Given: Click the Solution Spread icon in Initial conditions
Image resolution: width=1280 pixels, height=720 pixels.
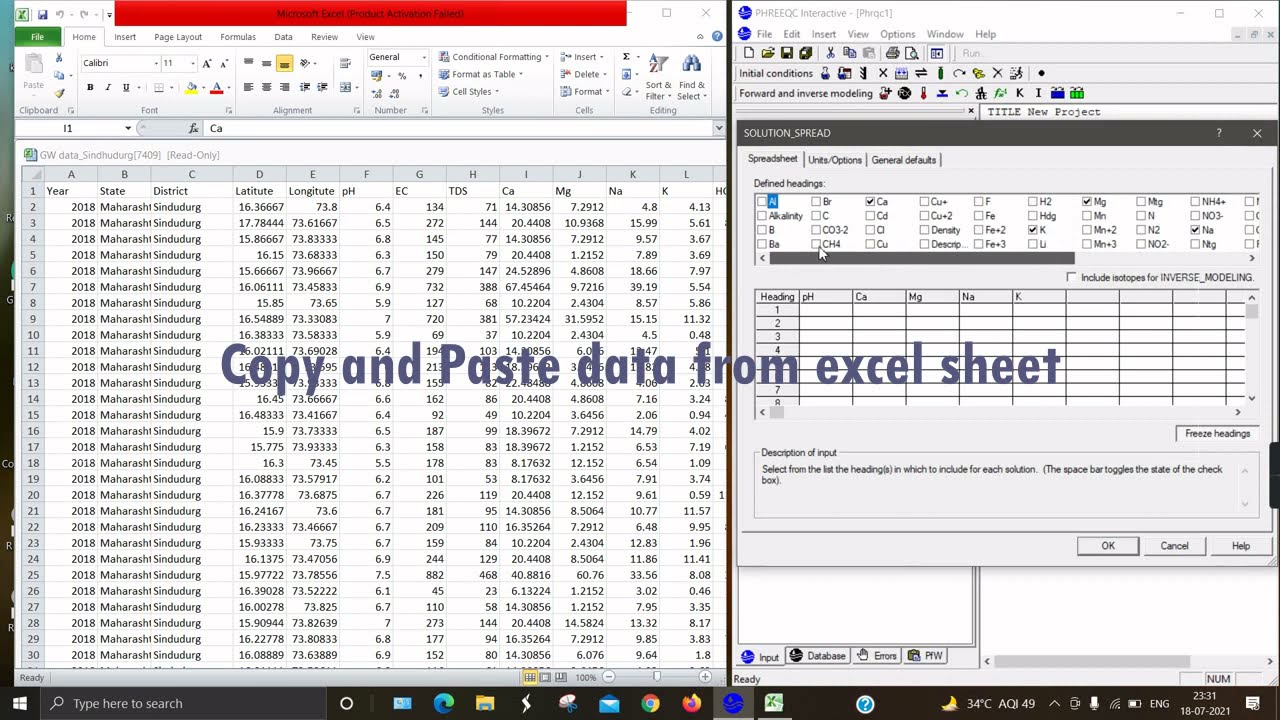Looking at the screenshot, I should (844, 73).
